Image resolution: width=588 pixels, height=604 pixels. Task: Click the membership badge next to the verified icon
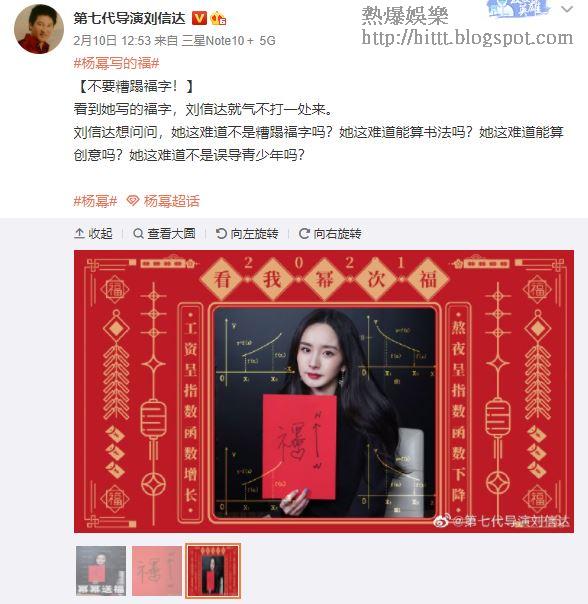click(x=218, y=18)
